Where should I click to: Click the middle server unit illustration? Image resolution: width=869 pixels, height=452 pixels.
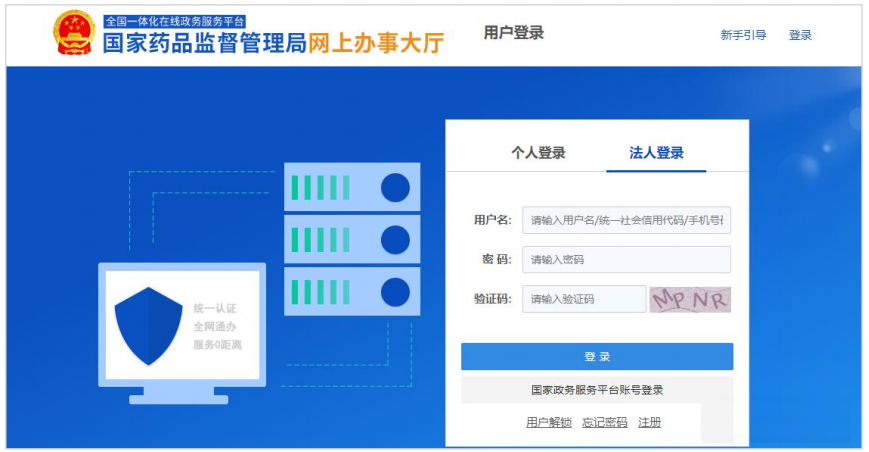click(352, 239)
